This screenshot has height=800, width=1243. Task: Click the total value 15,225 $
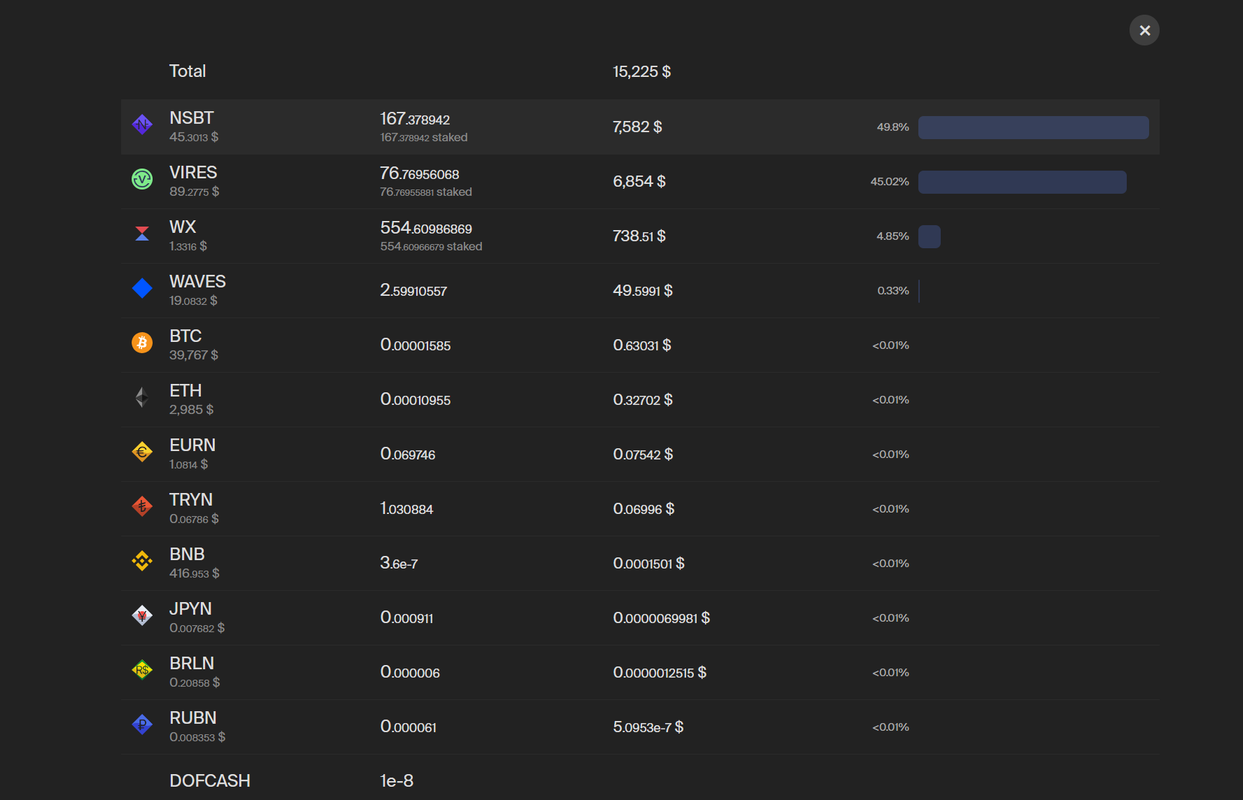642,72
